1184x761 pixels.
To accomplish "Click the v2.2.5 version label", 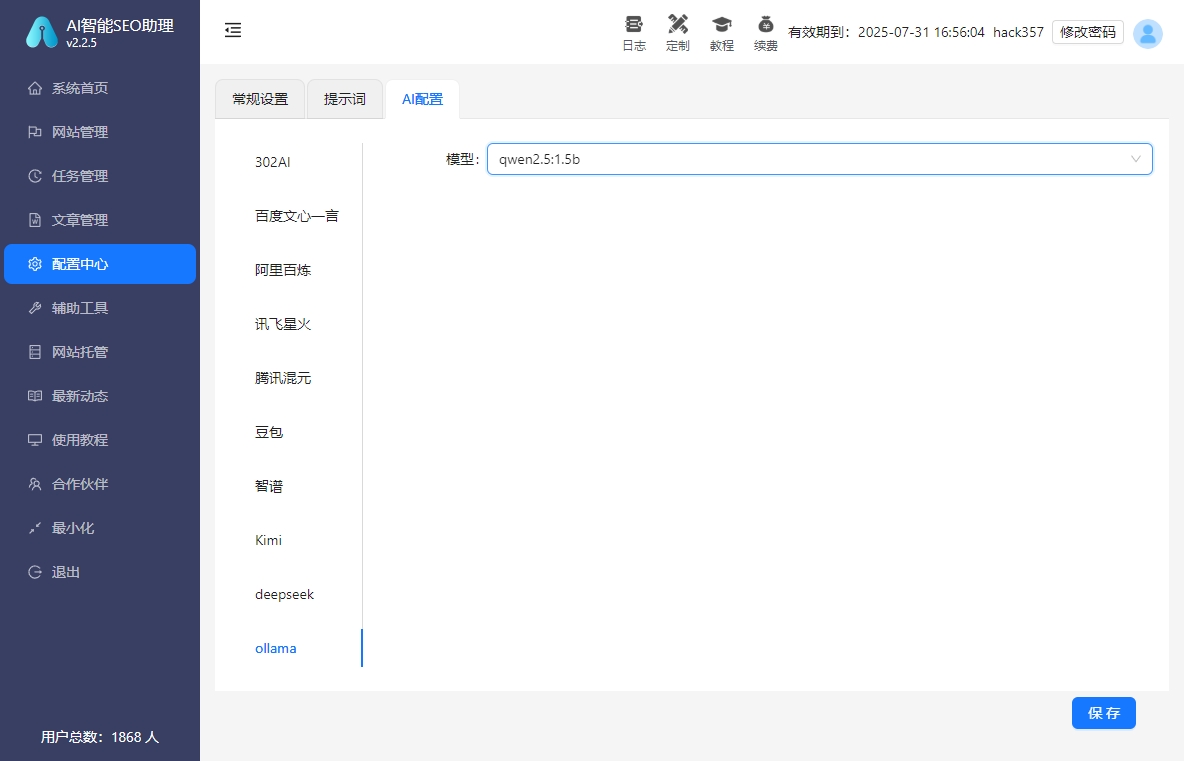I will [x=82, y=43].
